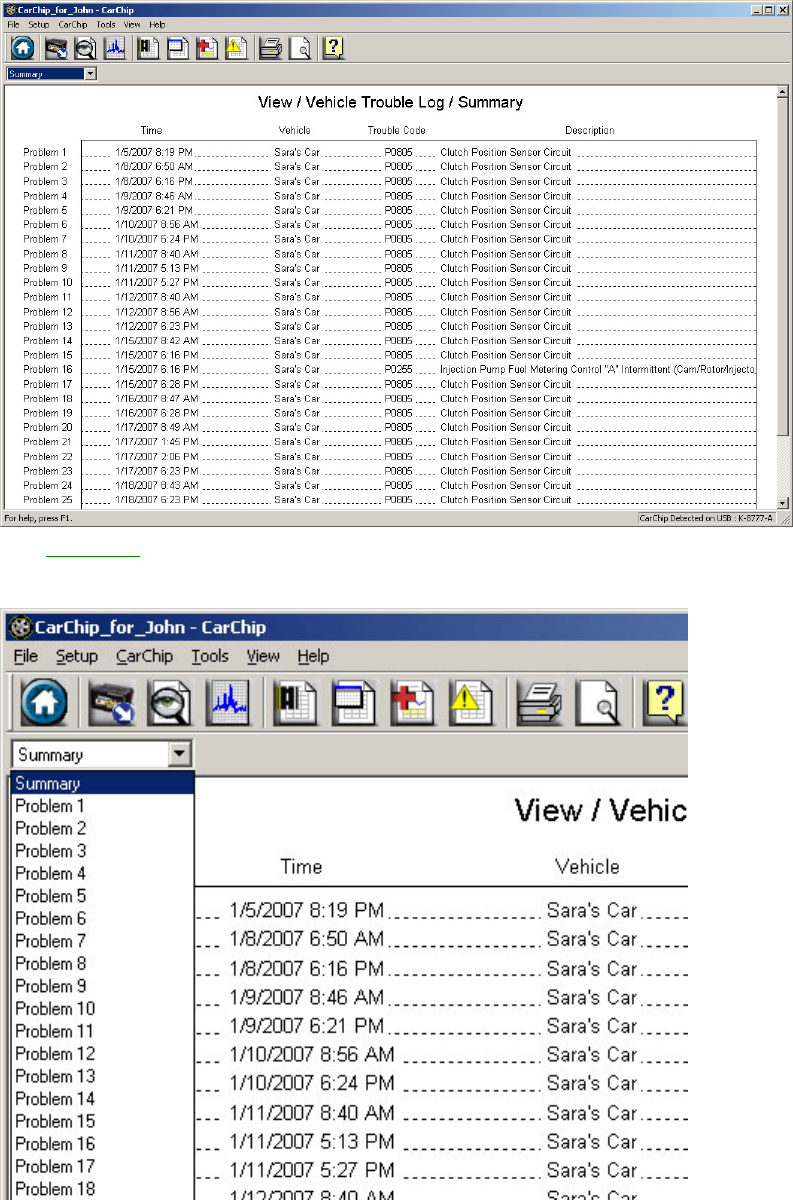This screenshot has width=793, height=1200.
Task: Open CarChip menu in the upper window
Action: coord(73,23)
